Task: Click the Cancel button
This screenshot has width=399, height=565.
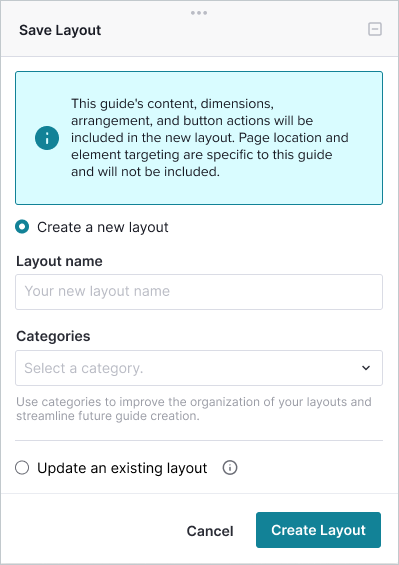Action: pyautogui.click(x=210, y=531)
